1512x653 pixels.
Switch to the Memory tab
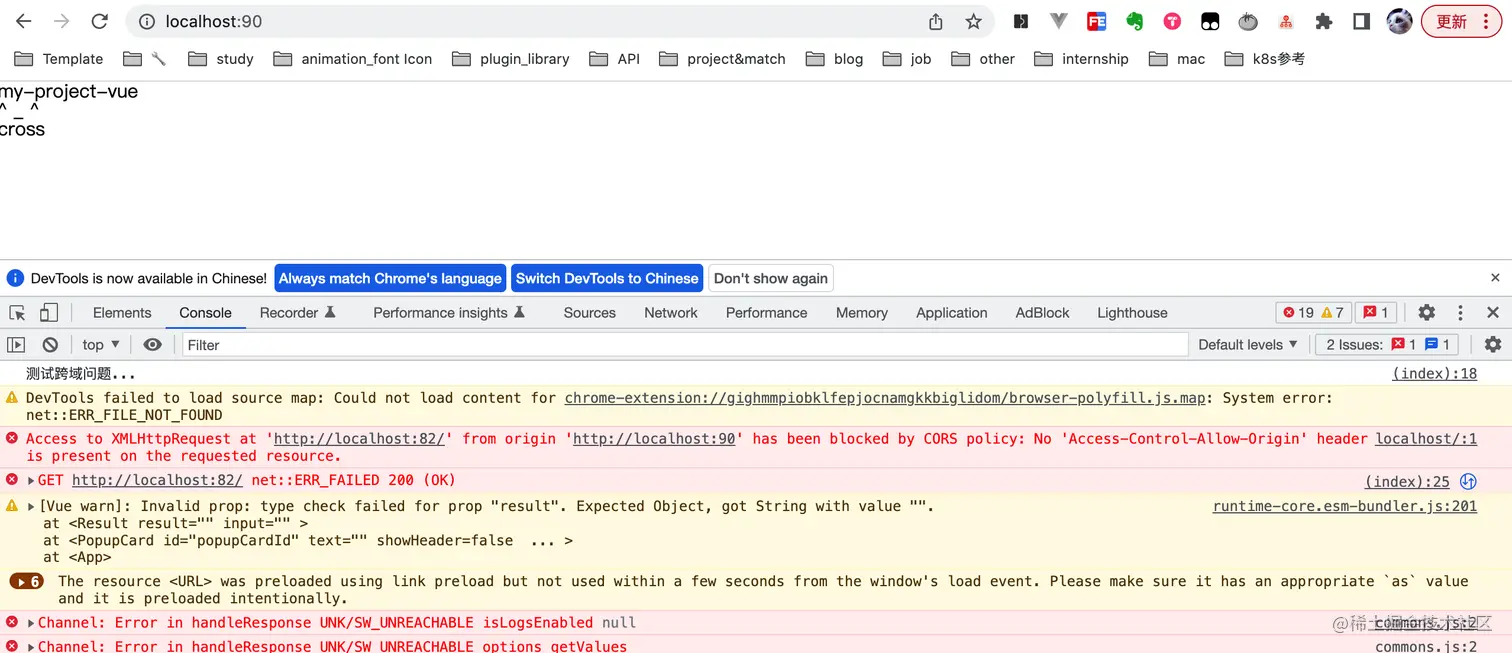click(862, 313)
